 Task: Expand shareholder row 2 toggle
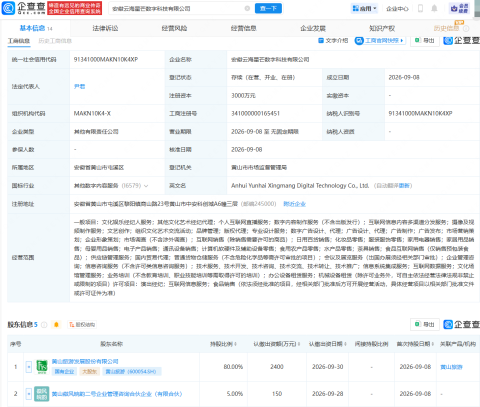29,394
